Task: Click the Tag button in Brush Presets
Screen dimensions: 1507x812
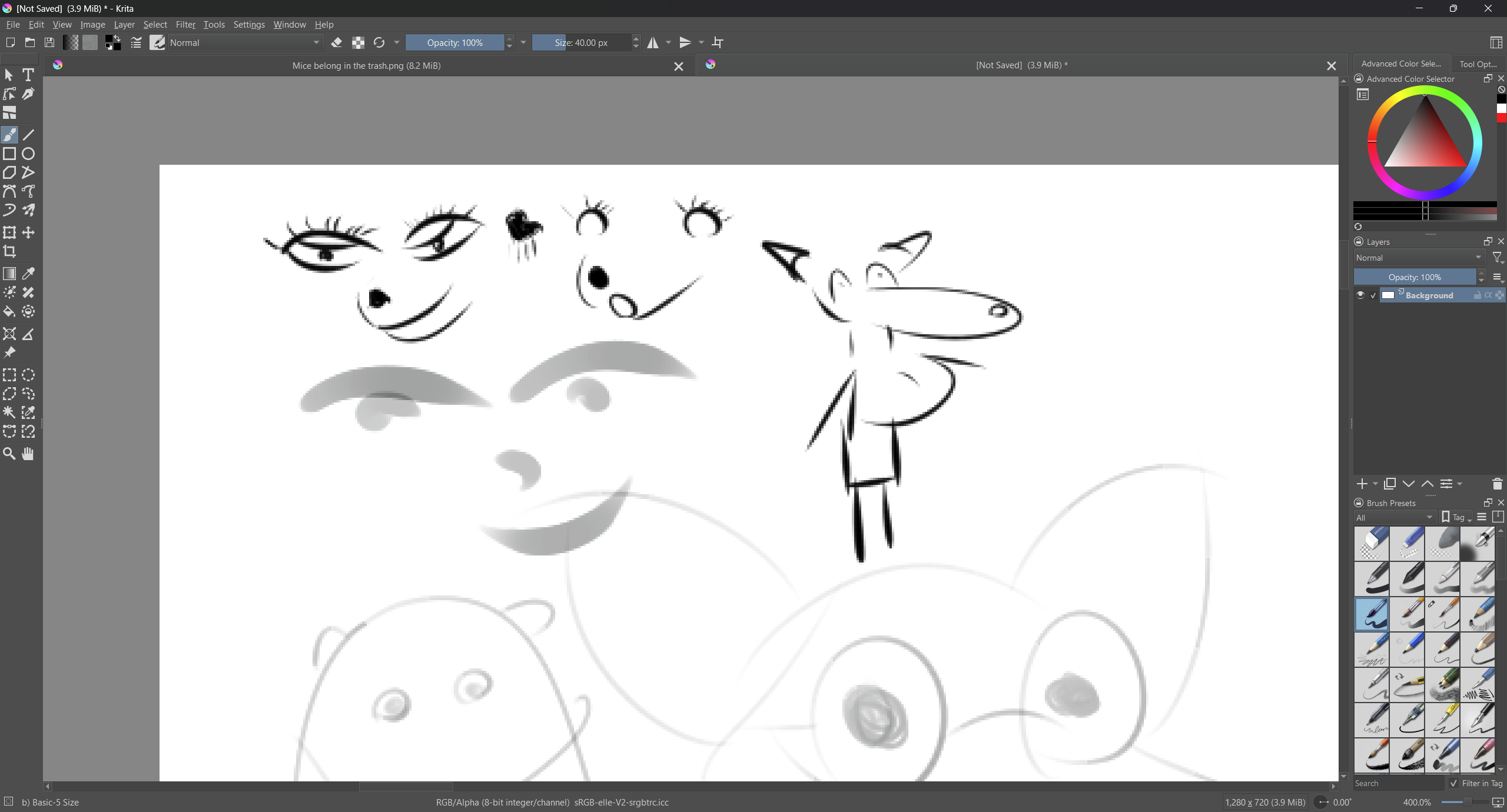Action: 1456,517
